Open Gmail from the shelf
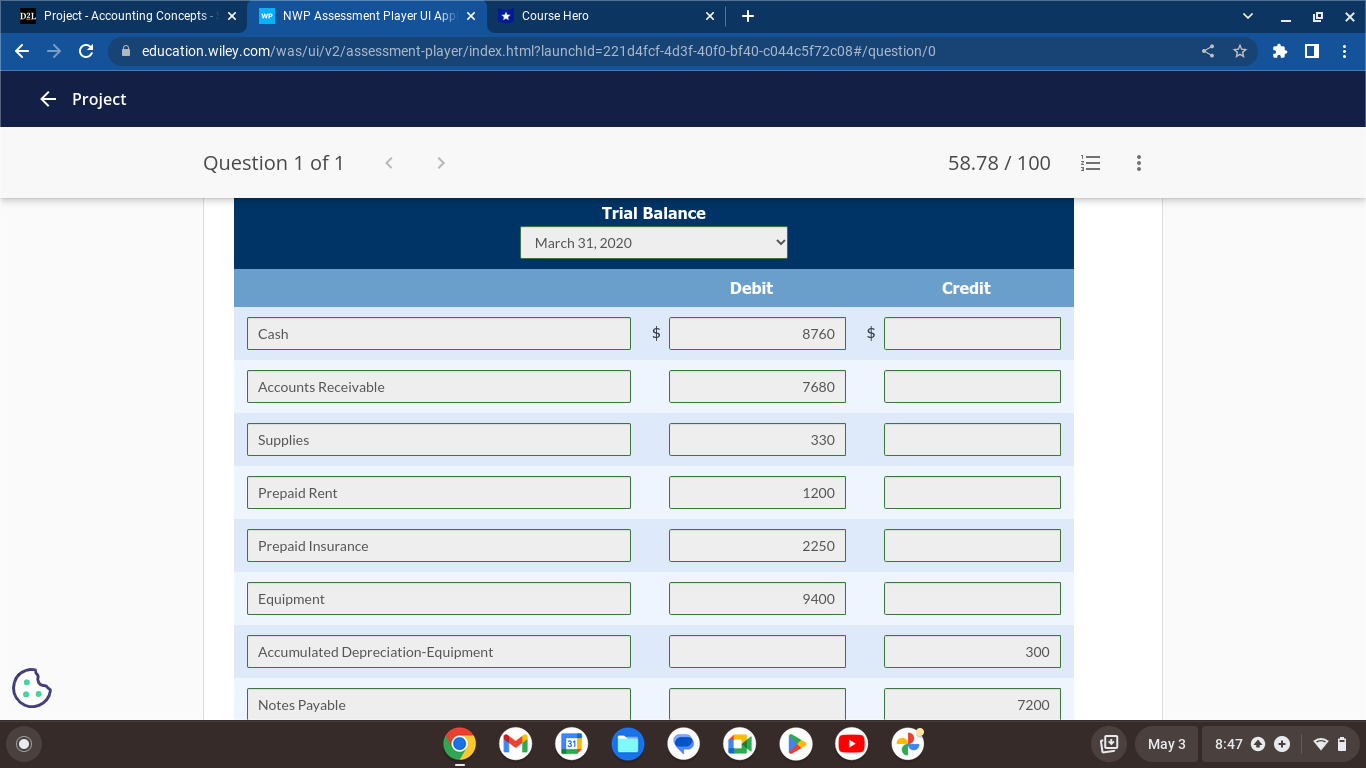1366x768 pixels. 515,743
